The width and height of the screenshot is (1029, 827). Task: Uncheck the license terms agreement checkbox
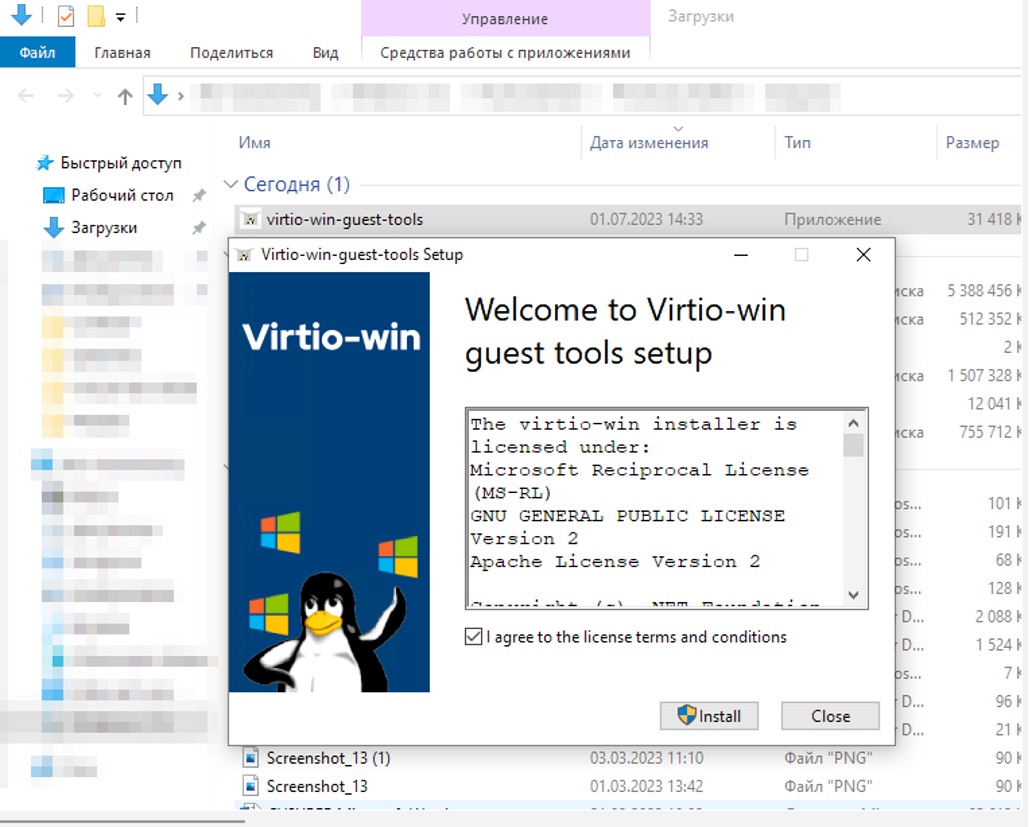pyautogui.click(x=474, y=637)
